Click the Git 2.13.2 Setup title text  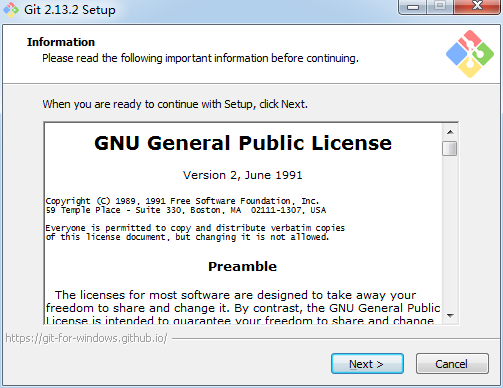[70, 10]
